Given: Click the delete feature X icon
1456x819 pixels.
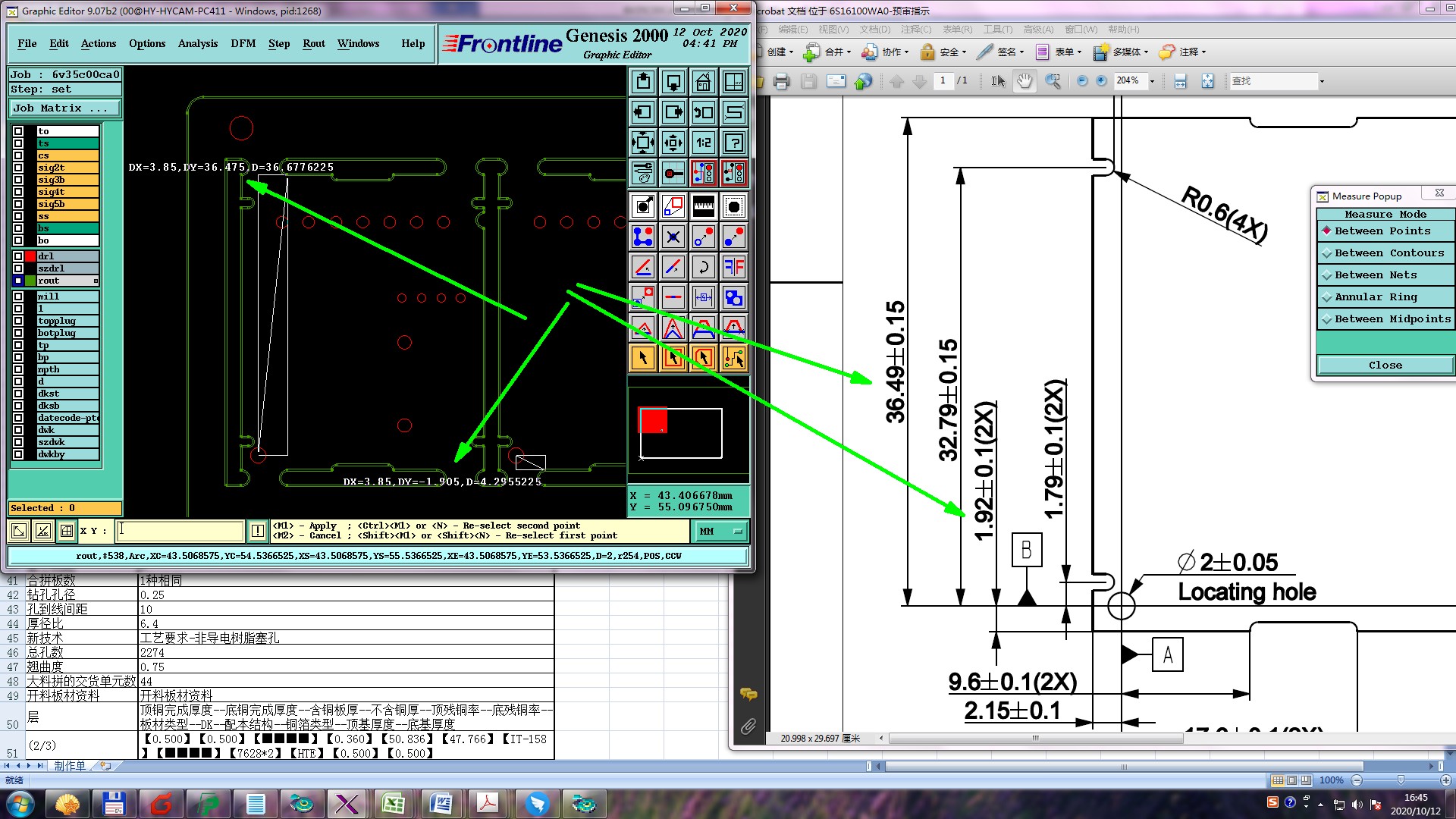Looking at the screenshot, I should pyautogui.click(x=673, y=237).
